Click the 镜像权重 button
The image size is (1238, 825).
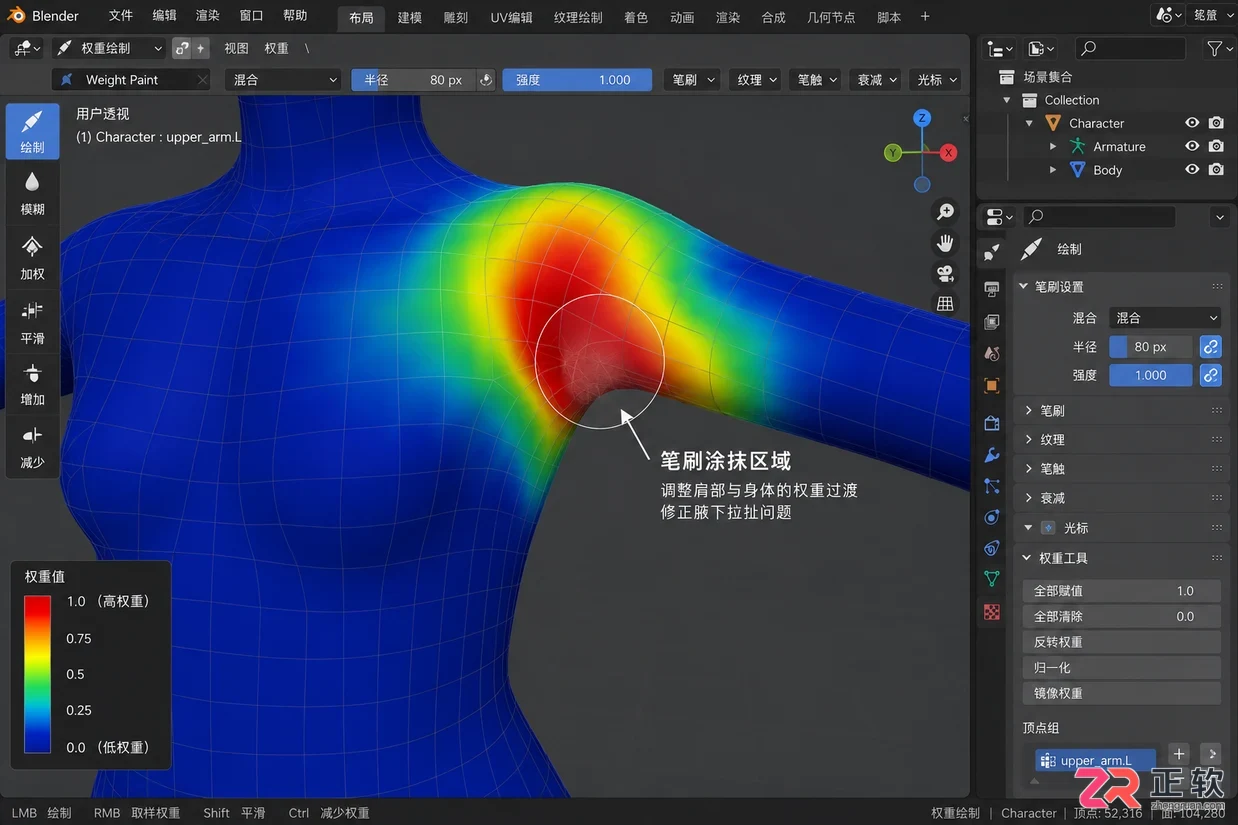tap(1121, 693)
